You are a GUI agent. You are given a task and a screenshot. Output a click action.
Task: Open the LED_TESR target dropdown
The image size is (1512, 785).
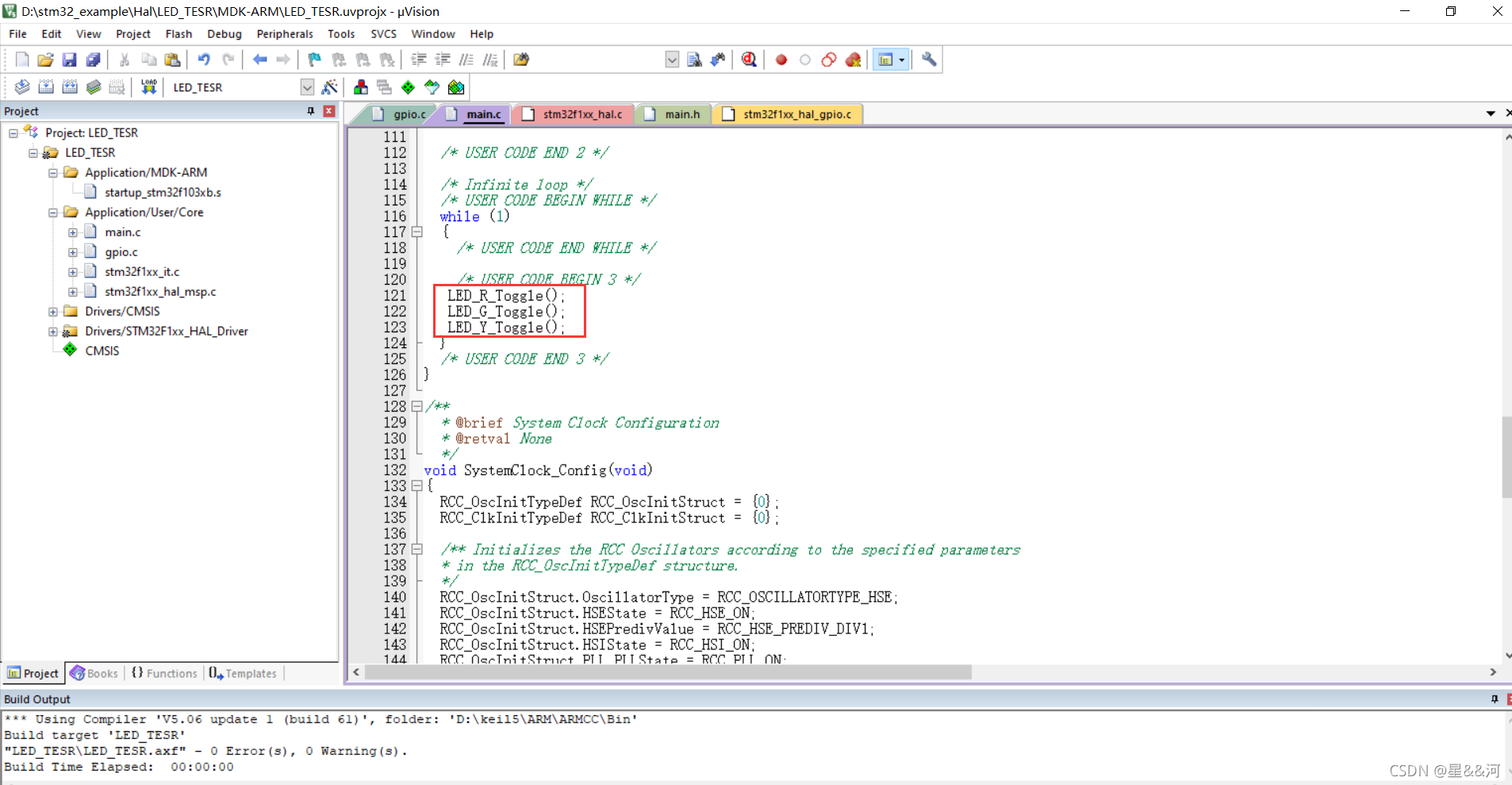point(307,87)
